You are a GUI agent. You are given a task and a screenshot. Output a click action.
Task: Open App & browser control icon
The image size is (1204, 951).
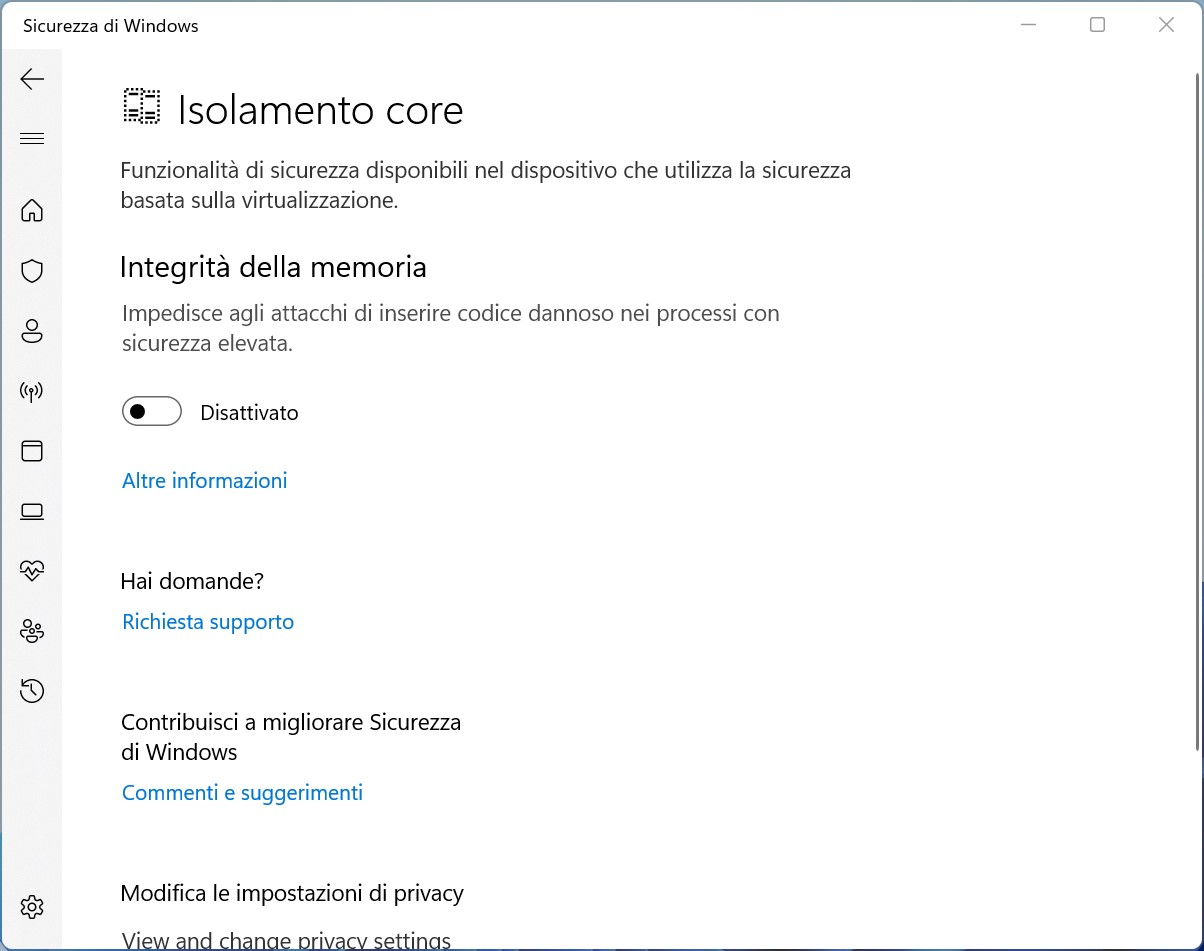point(32,451)
